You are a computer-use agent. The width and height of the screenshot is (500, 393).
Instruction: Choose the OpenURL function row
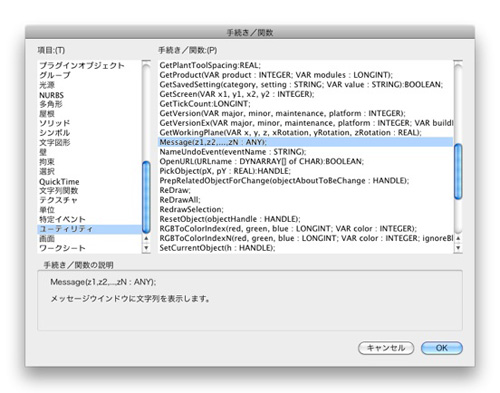[x=306, y=162]
